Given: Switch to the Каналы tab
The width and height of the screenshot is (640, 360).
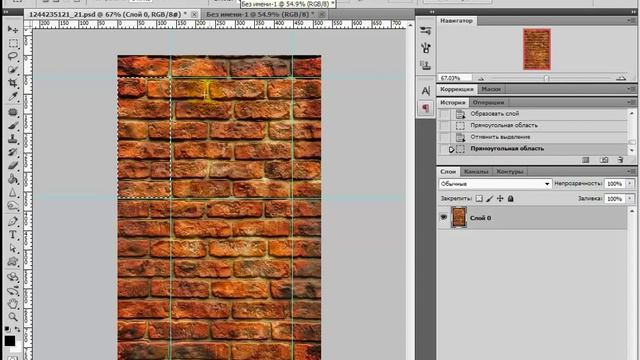Looking at the screenshot, I should [476, 172].
